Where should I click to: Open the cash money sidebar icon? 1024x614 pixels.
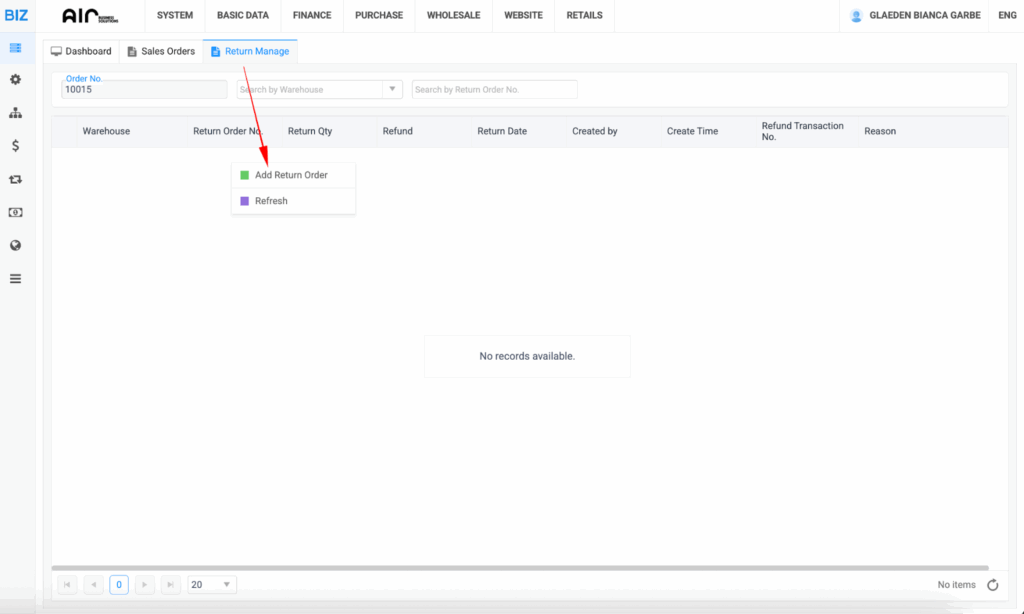(15, 213)
